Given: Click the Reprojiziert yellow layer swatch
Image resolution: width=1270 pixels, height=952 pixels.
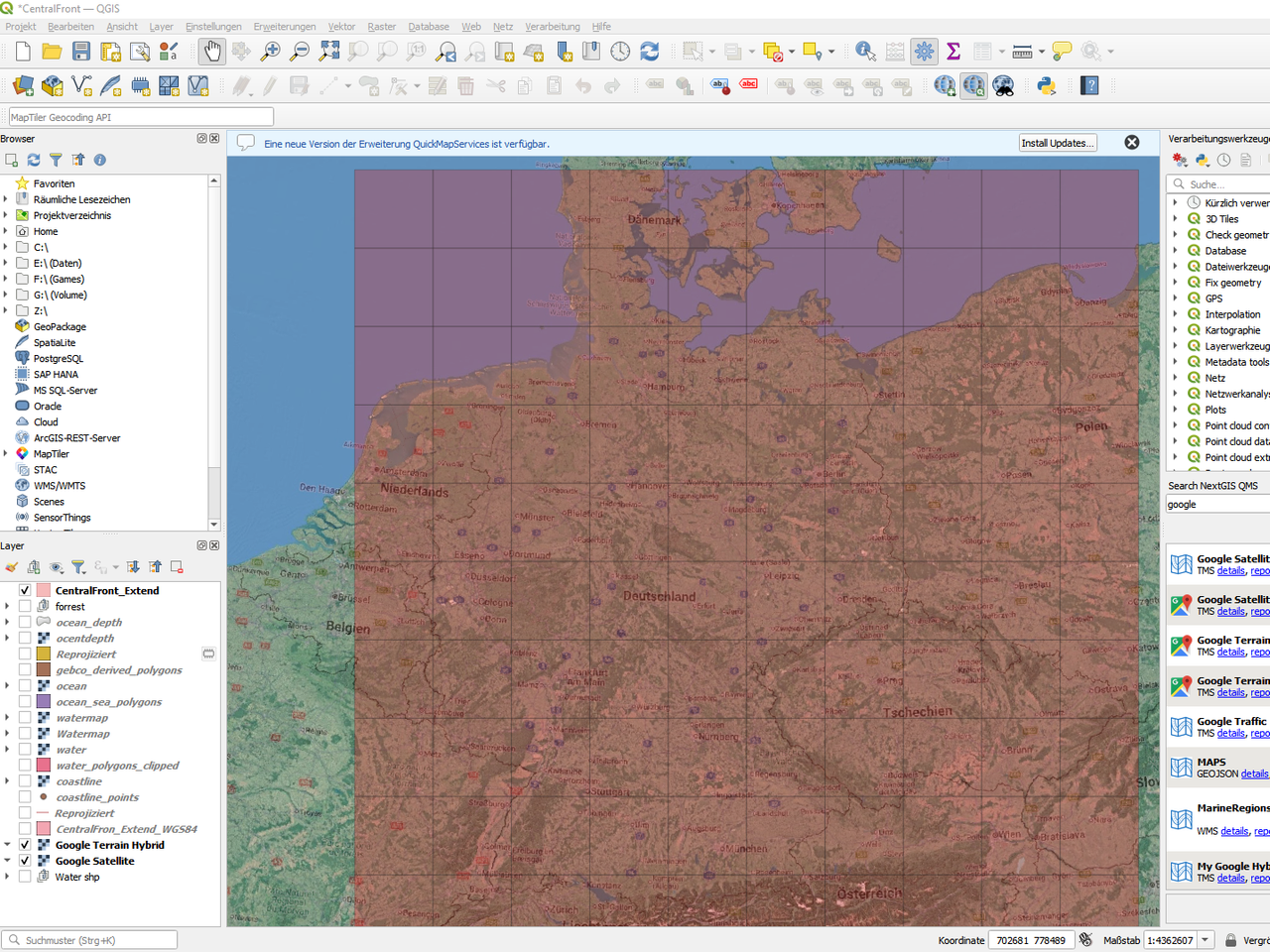Looking at the screenshot, I should click(44, 654).
